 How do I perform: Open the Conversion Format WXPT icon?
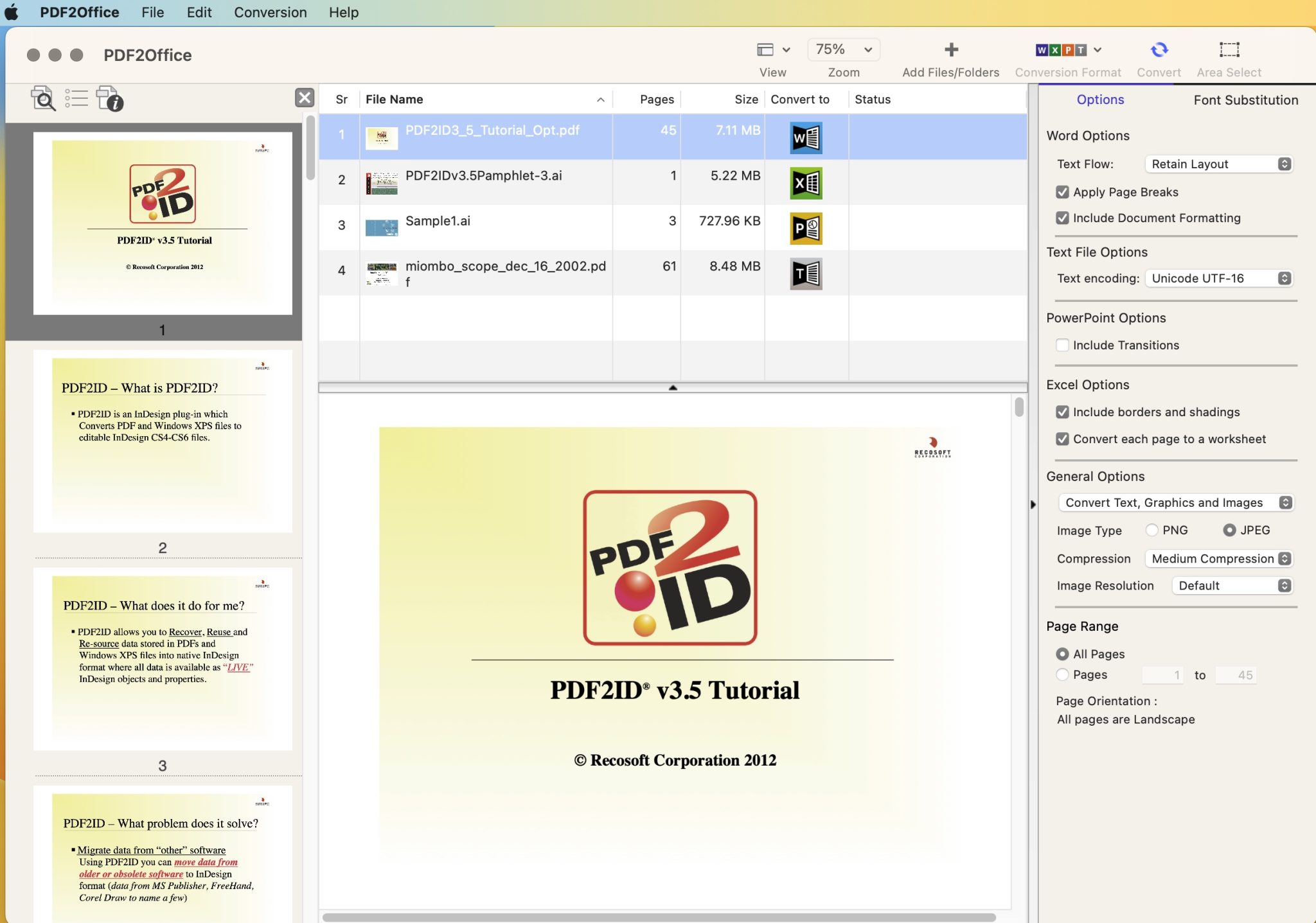(1060, 49)
